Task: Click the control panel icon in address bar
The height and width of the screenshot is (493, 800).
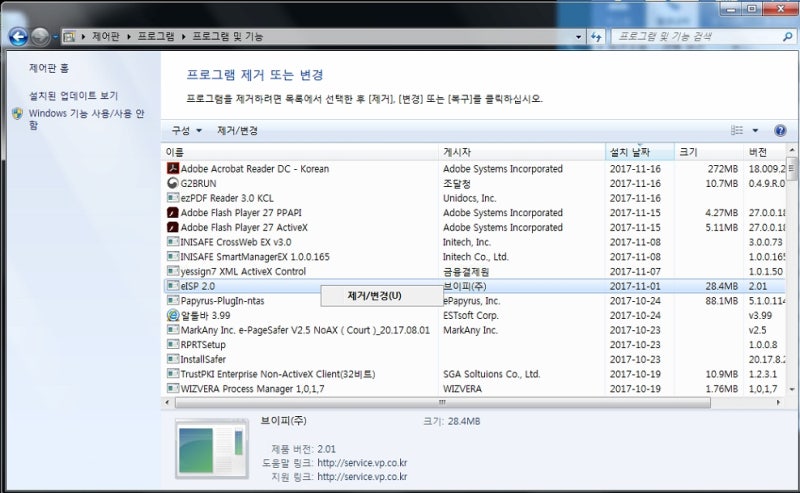Action: (69, 37)
